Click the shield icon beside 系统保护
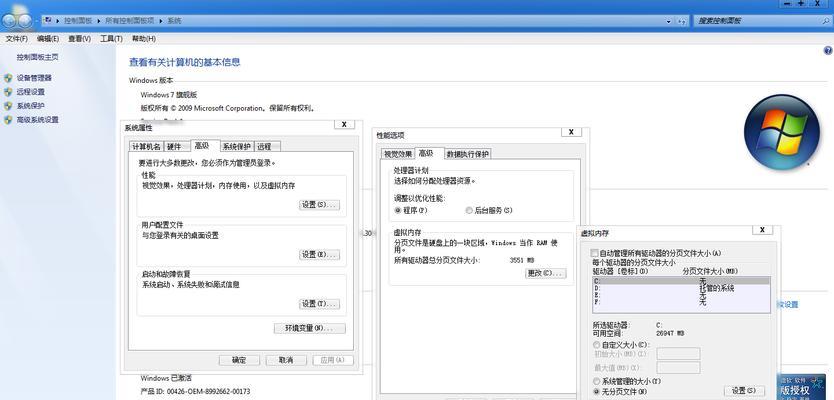Screen dimensions: 834x400 point(8,105)
